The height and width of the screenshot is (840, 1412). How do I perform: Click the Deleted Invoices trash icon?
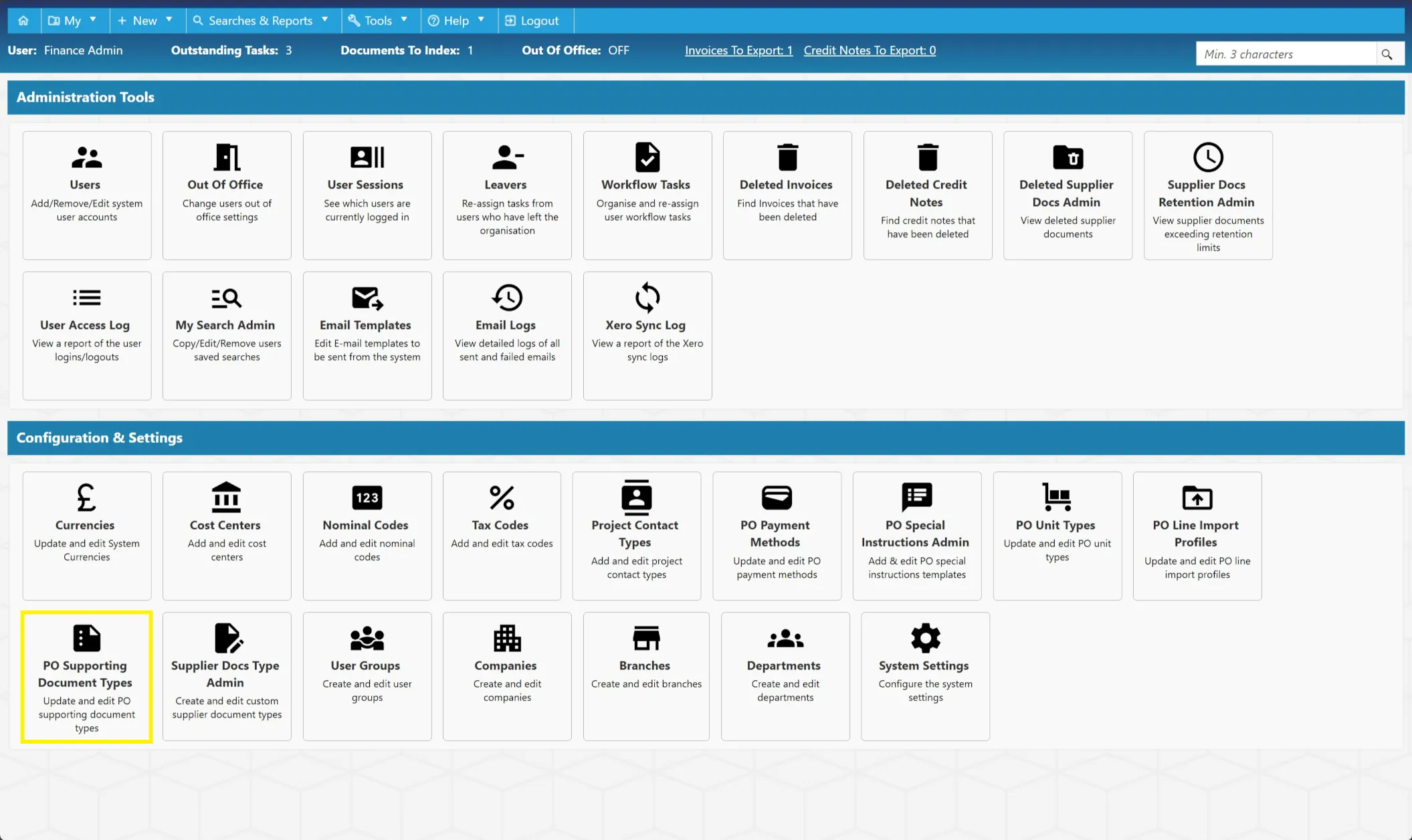tap(787, 157)
